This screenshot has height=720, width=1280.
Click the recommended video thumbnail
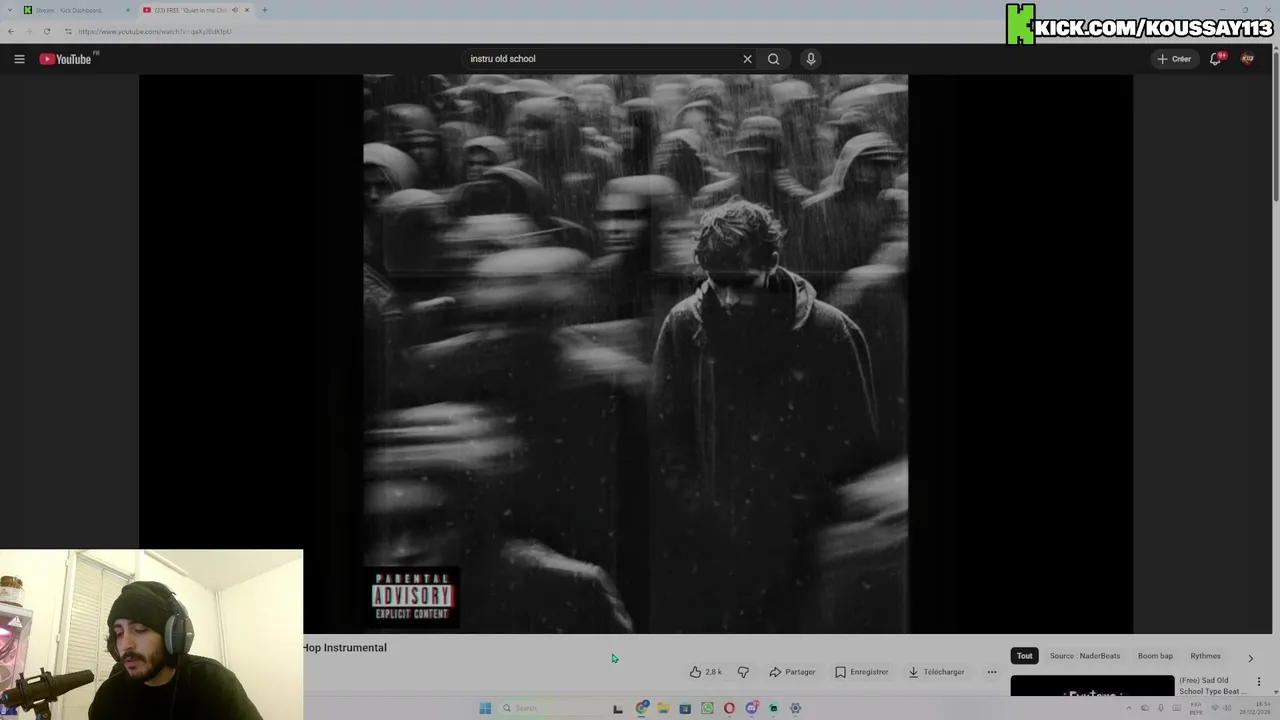(1092, 686)
